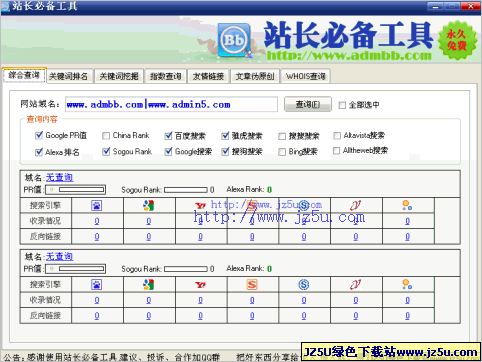The image size is (482, 362).
Task: Click the orange person icon in second table
Action: [x=407, y=285]
